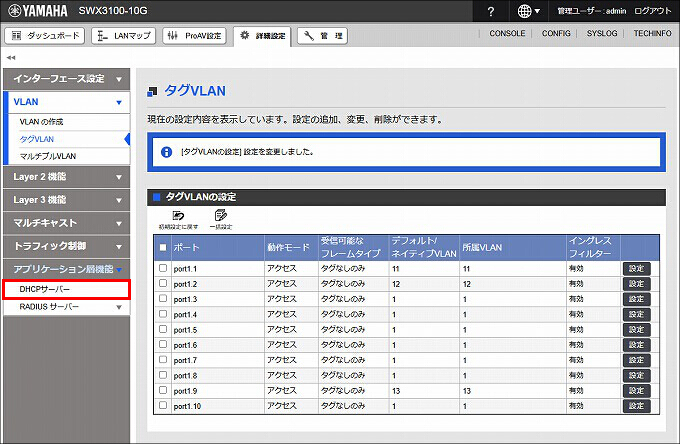Image resolution: width=680 pixels, height=444 pixels.
Task: Expand the RADIUS サーバー submenu
Action: coord(65,307)
